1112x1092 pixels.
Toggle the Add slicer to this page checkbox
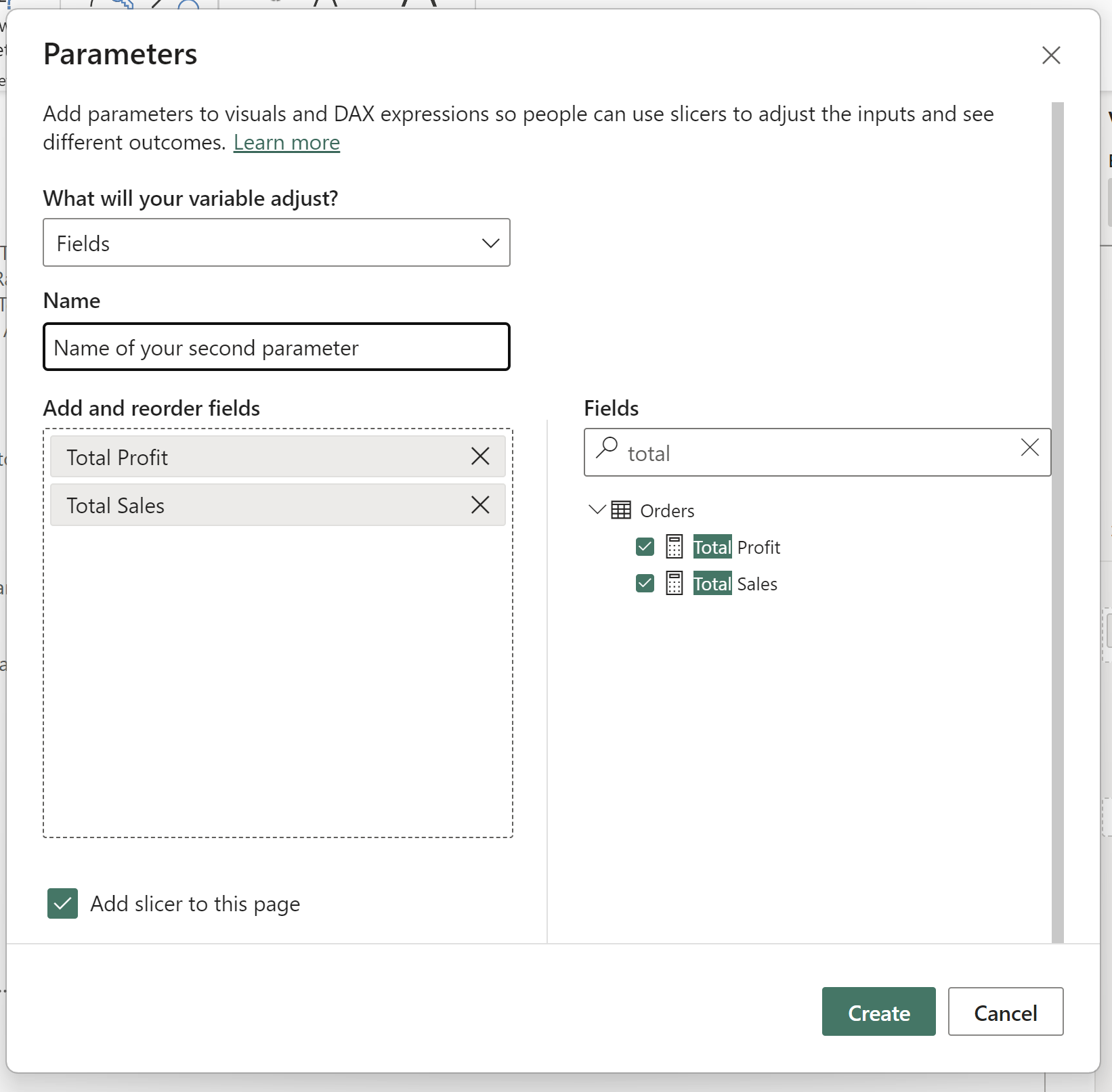(x=62, y=903)
